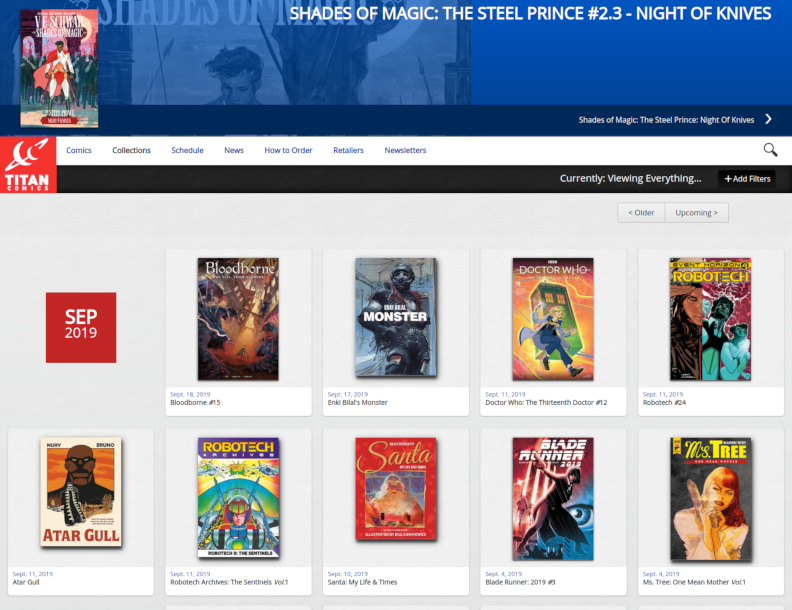Click Robotech Archives: The Sentinels Vol.1 title
This screenshot has width=792, height=610.
(x=229, y=582)
